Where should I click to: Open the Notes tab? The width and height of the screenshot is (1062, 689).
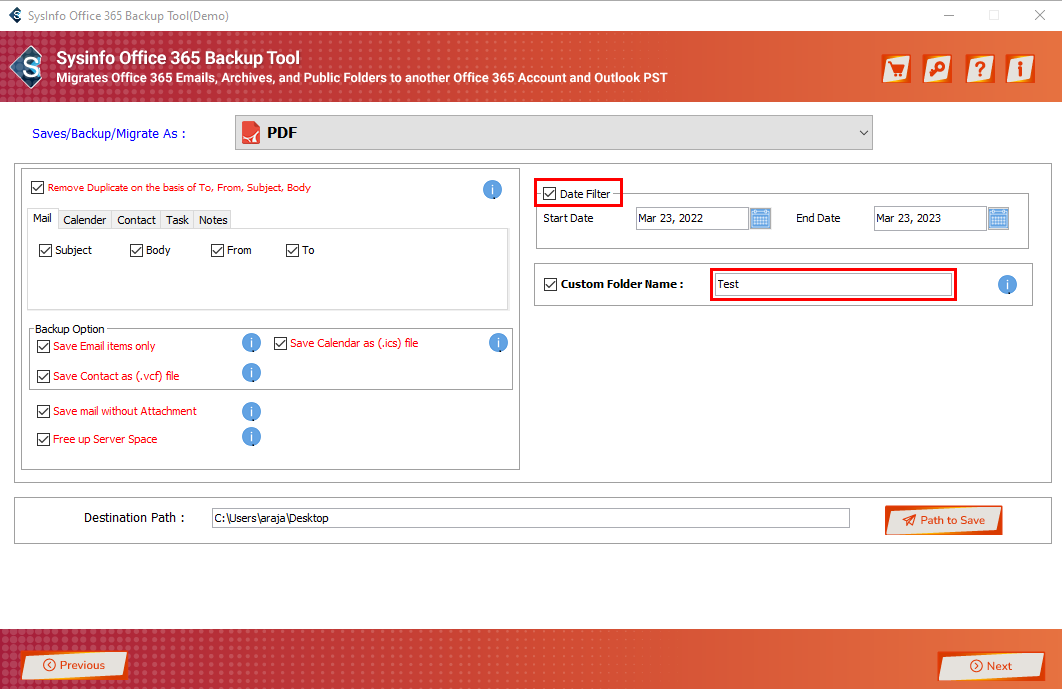[x=213, y=220]
